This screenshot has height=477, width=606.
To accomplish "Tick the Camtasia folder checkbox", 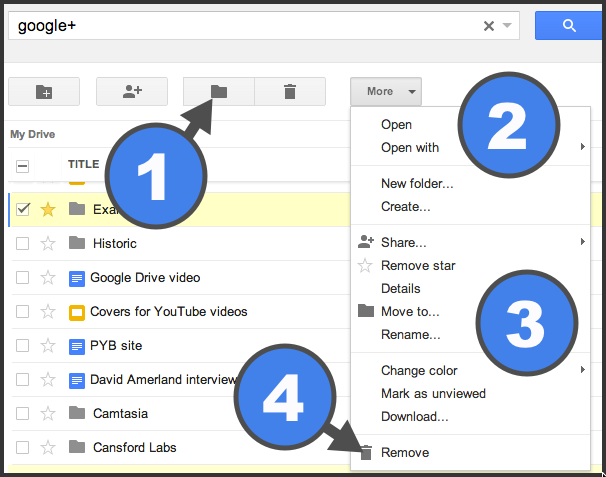I will (22, 414).
